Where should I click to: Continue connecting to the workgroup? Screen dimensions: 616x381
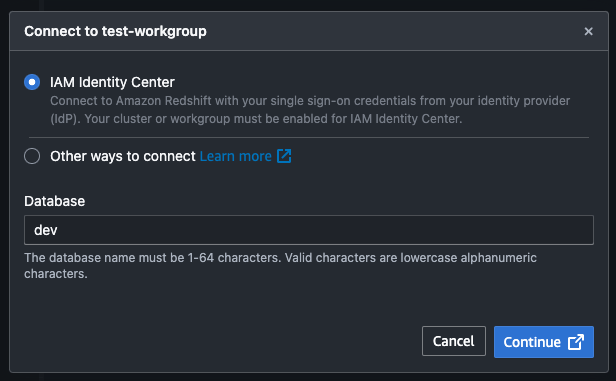544,342
